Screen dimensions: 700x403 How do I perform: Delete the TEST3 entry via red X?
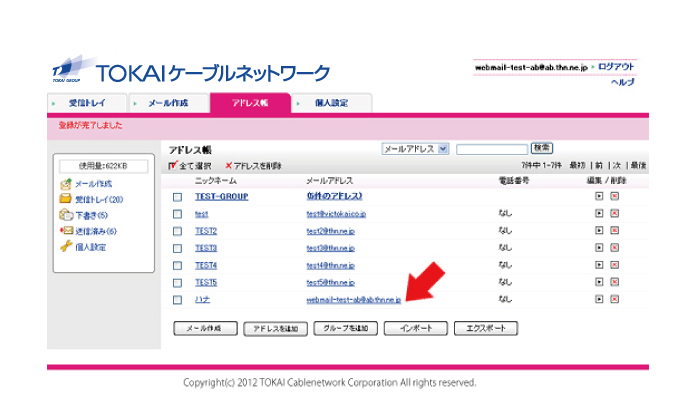pos(615,248)
